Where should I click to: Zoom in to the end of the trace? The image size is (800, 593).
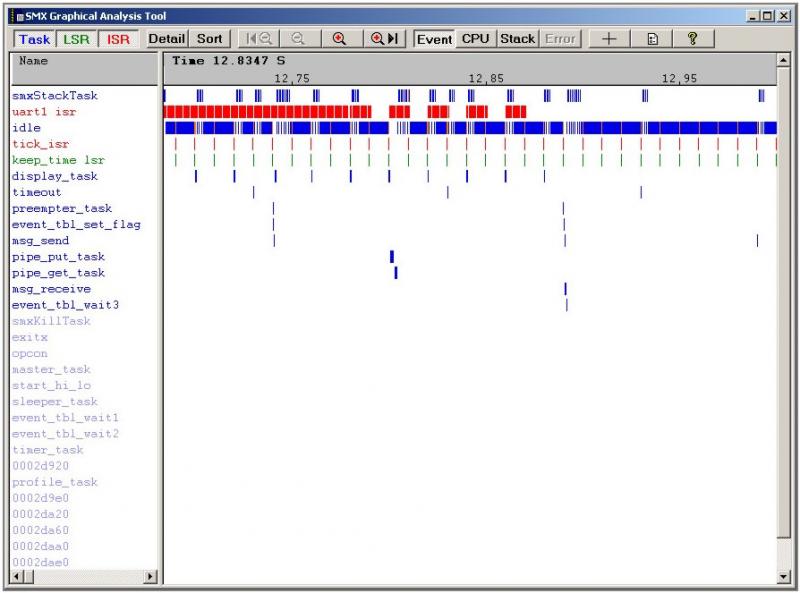[384, 39]
